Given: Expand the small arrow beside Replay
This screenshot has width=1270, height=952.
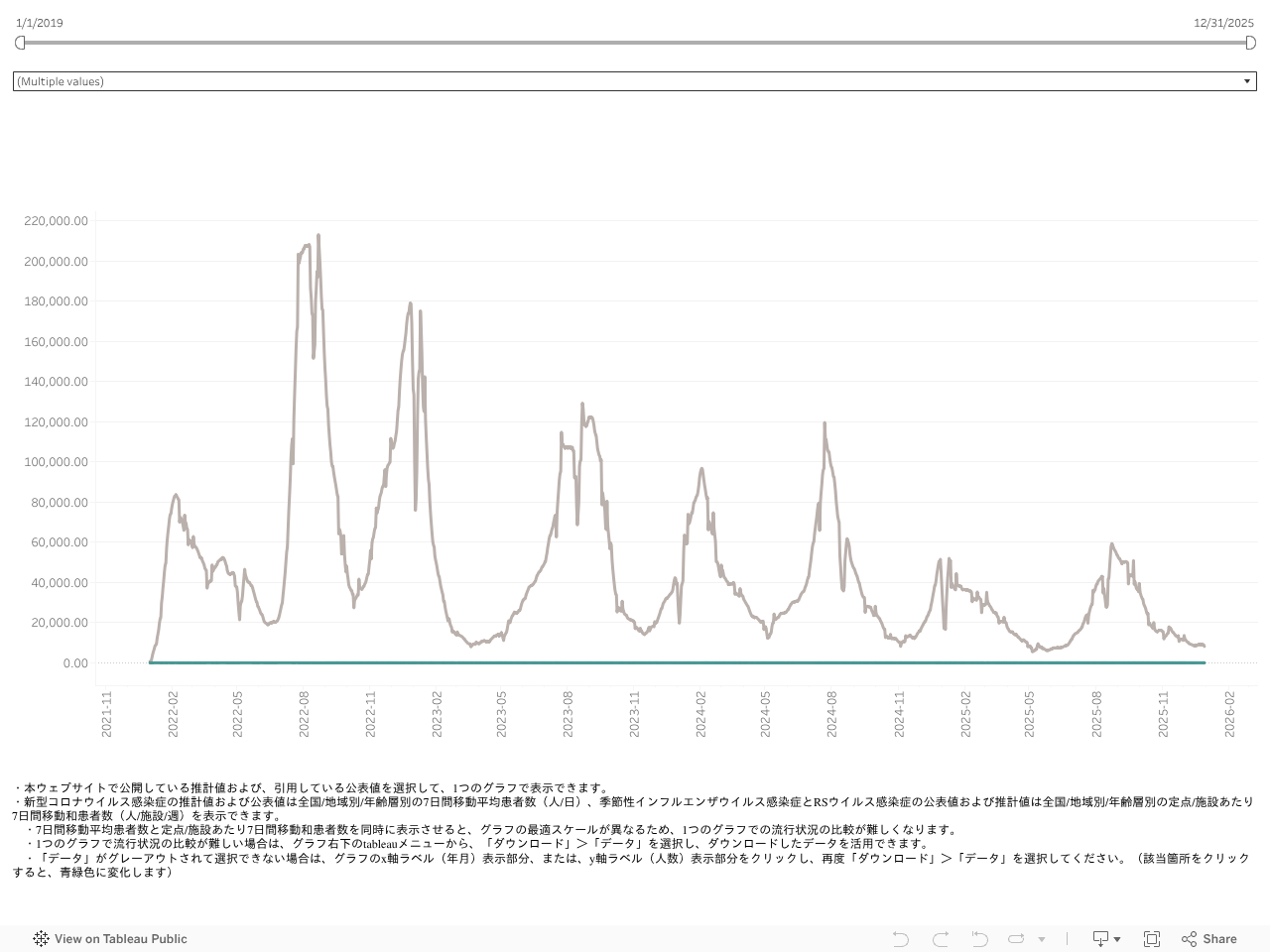Looking at the screenshot, I should (x=1042, y=939).
